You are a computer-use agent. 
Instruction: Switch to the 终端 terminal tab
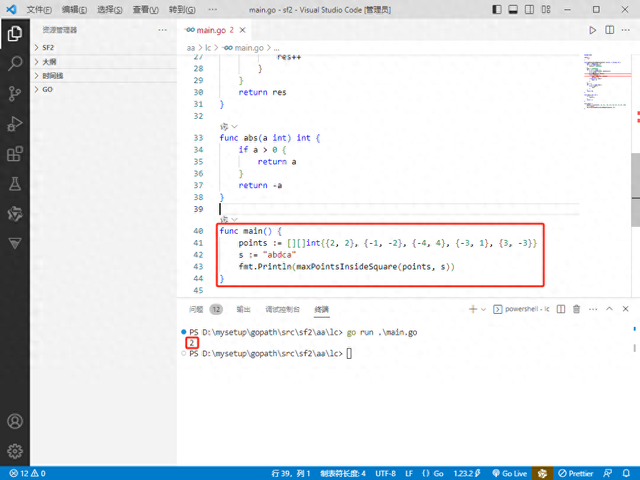[322, 309]
